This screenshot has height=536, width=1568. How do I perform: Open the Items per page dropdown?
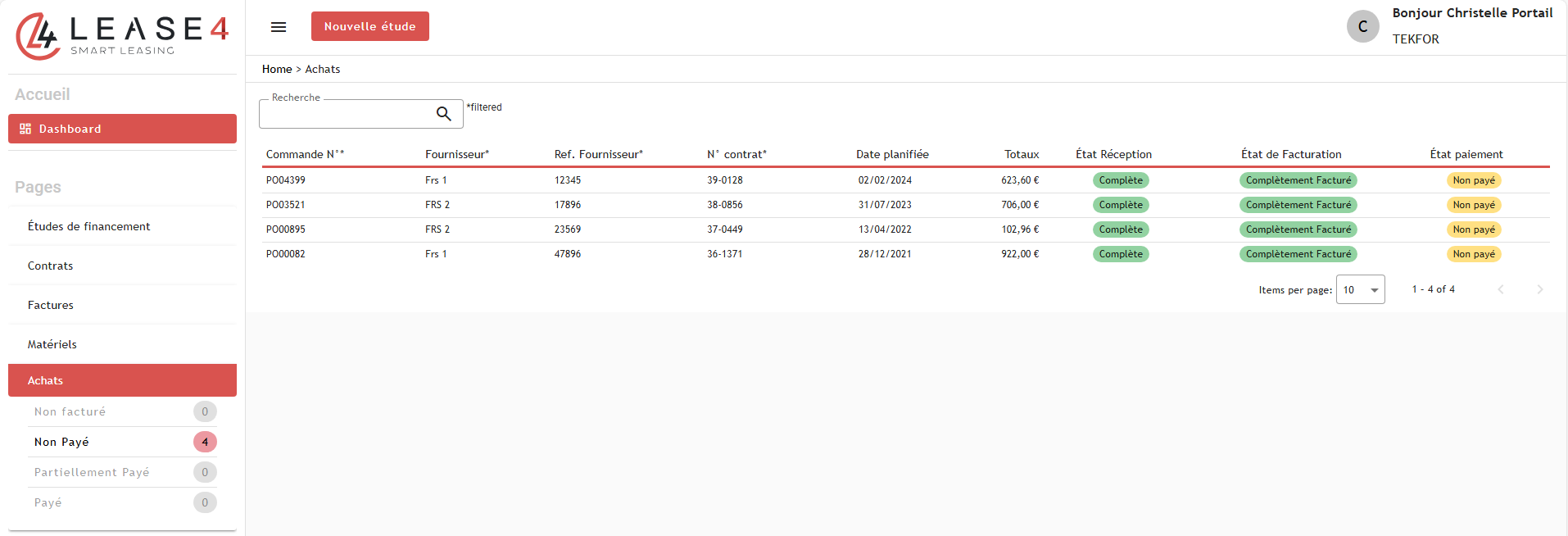pyautogui.click(x=1360, y=289)
